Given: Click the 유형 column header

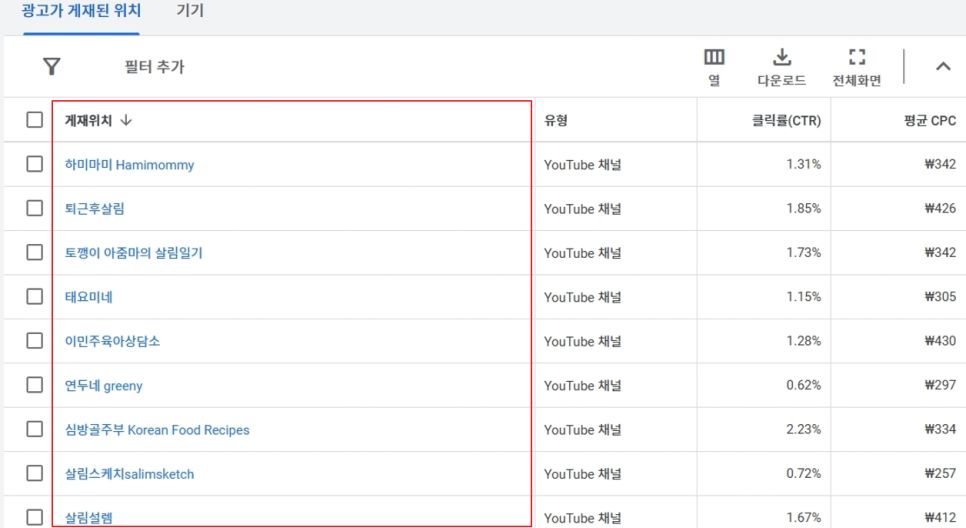Looking at the screenshot, I should tap(556, 120).
